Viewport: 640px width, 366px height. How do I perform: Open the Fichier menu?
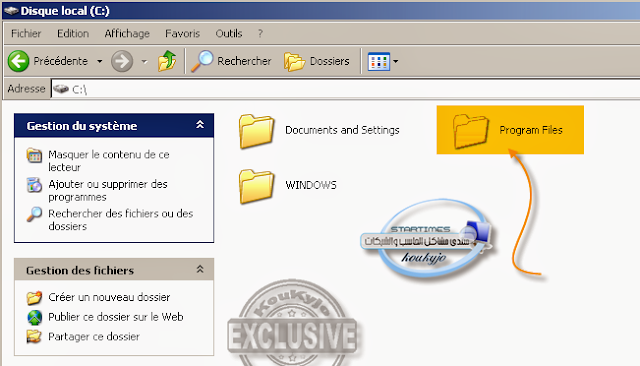26,33
